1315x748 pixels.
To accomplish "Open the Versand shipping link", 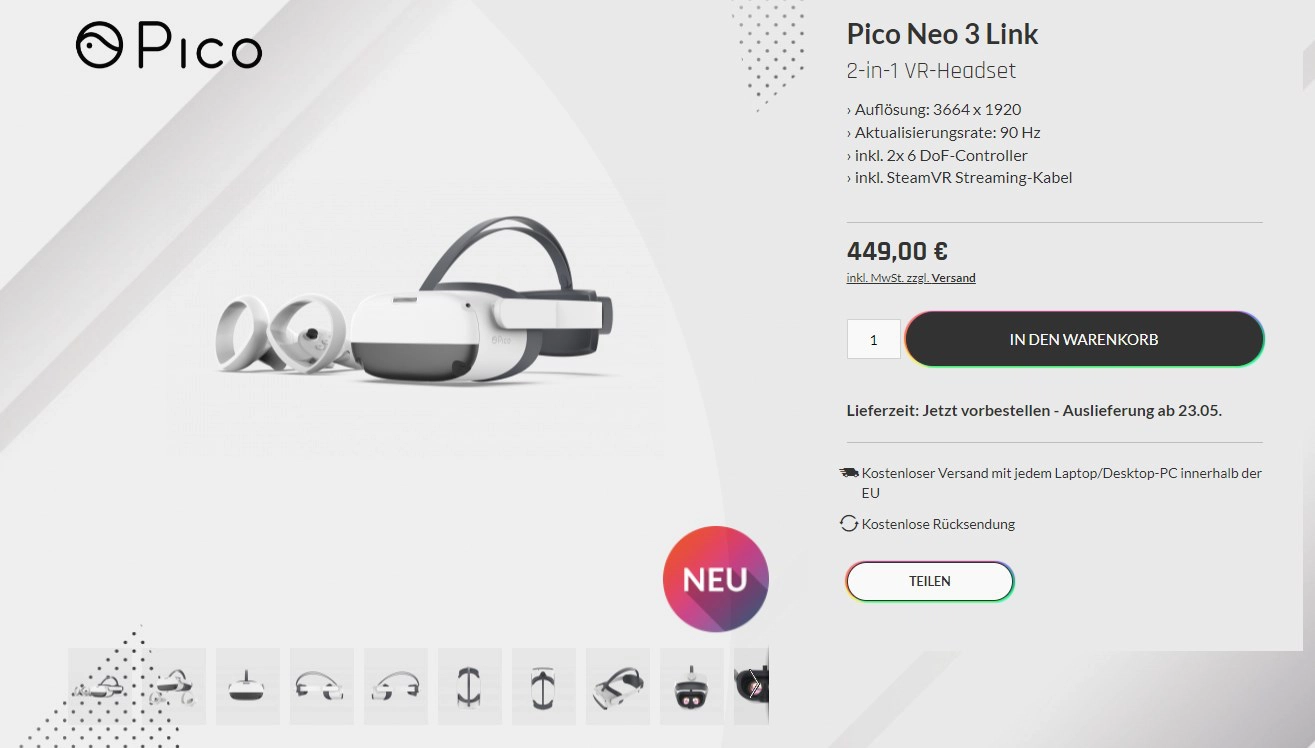I will click(953, 278).
